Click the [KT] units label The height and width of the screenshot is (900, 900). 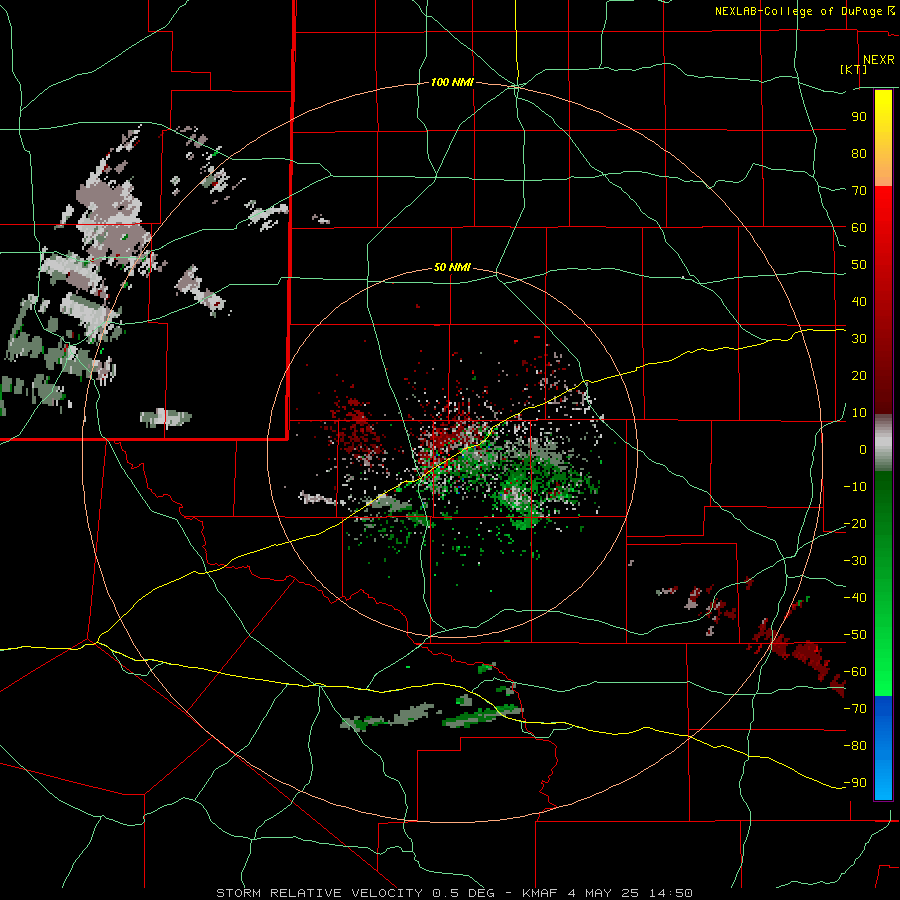pyautogui.click(x=853, y=69)
